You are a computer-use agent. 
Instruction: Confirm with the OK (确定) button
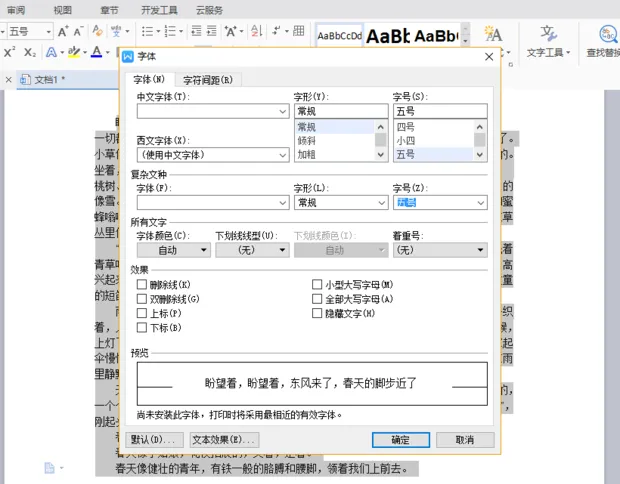[x=401, y=440]
